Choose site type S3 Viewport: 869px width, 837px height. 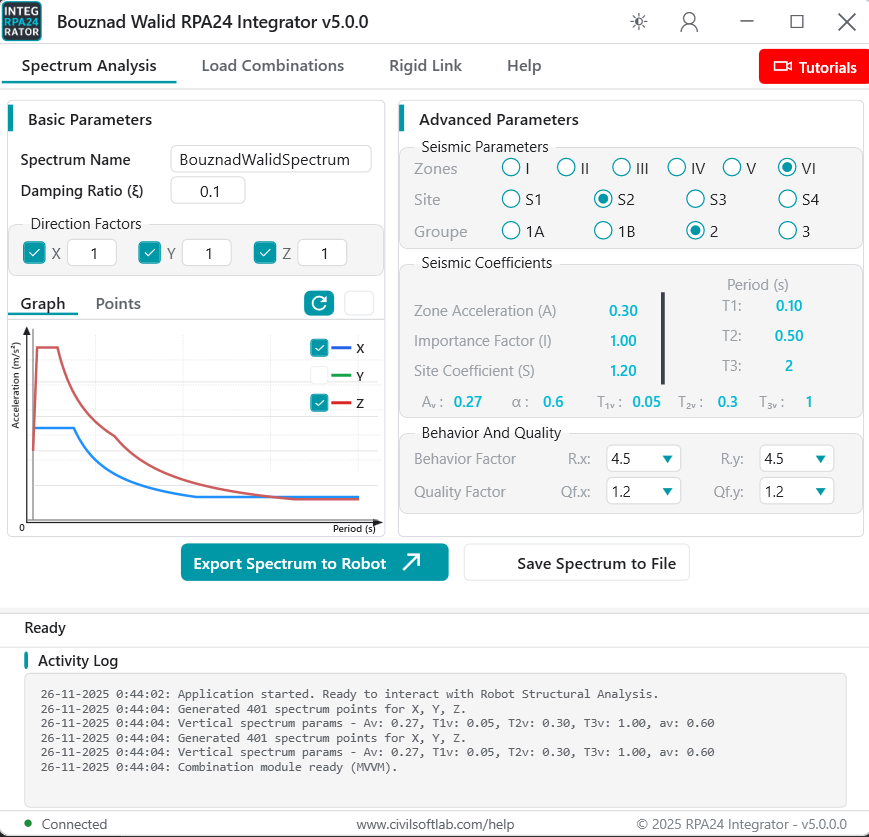(696, 199)
